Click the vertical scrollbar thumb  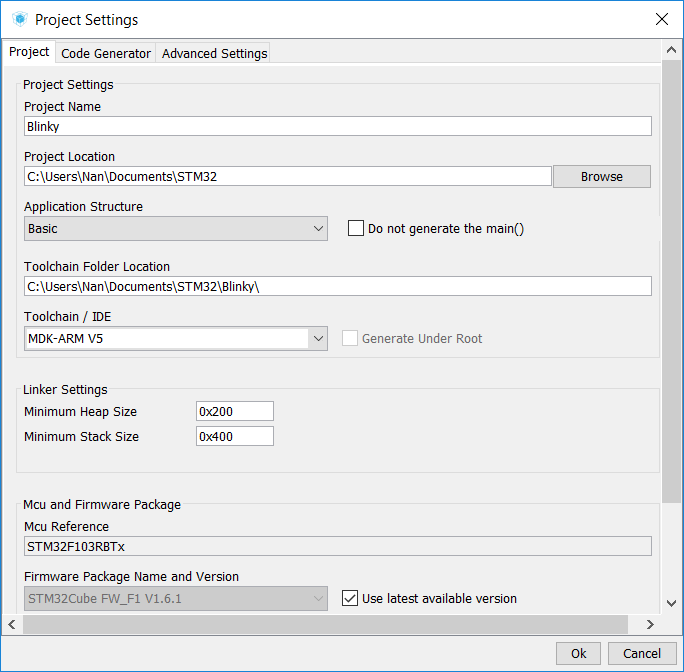point(672,281)
